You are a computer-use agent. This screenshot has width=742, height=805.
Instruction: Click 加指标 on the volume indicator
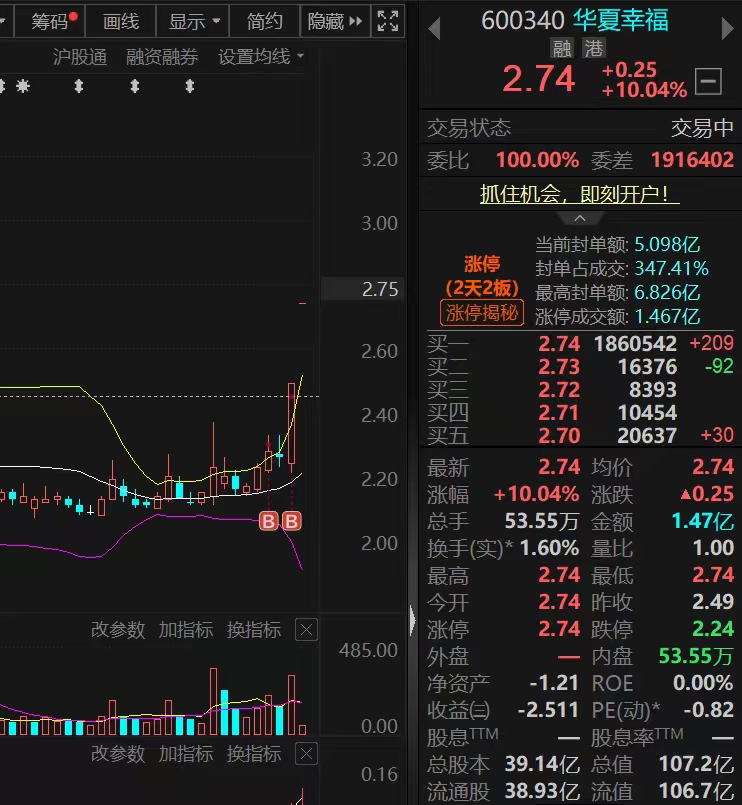[x=186, y=629]
